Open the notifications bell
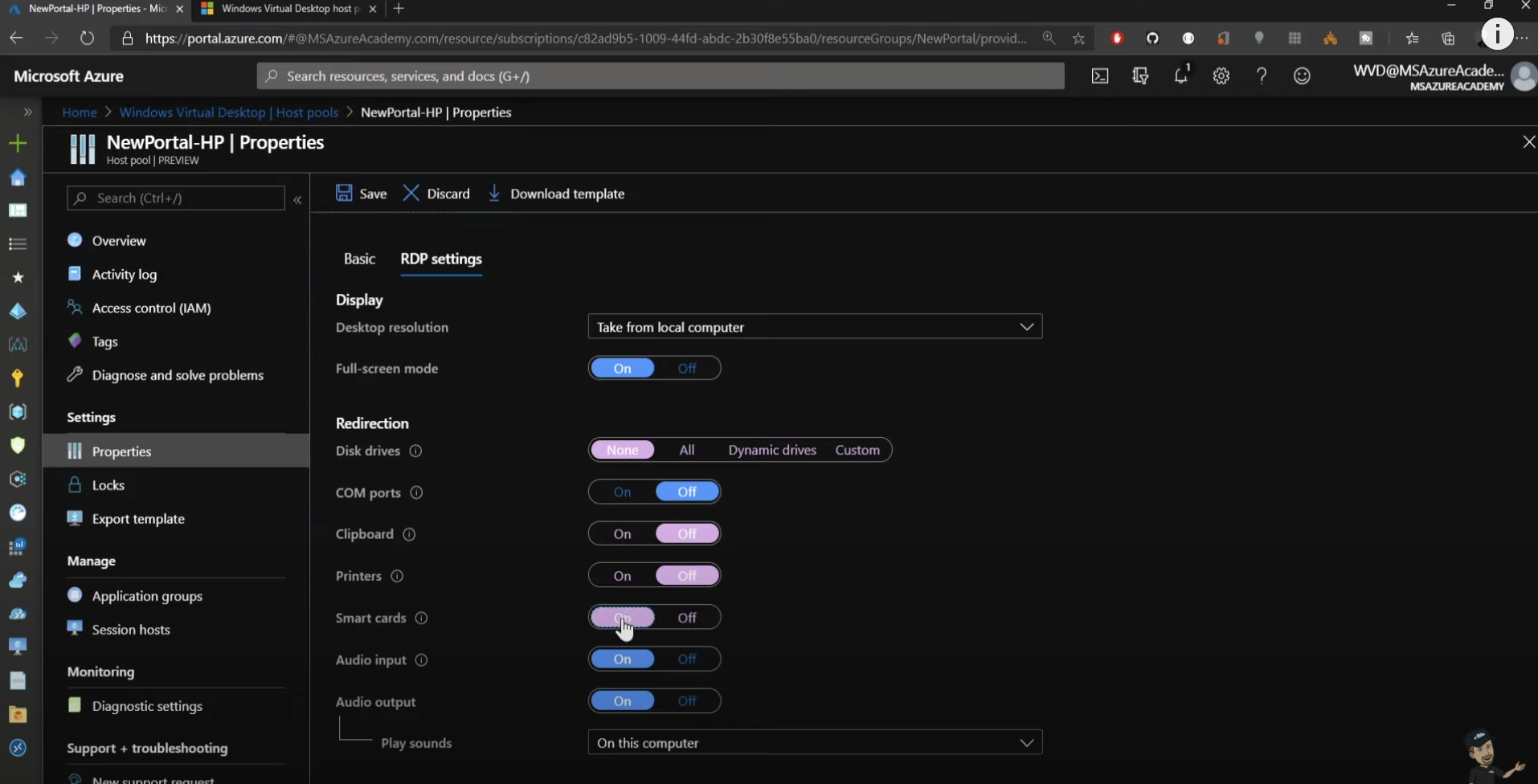Viewport: 1538px width, 784px height. tap(1180, 76)
